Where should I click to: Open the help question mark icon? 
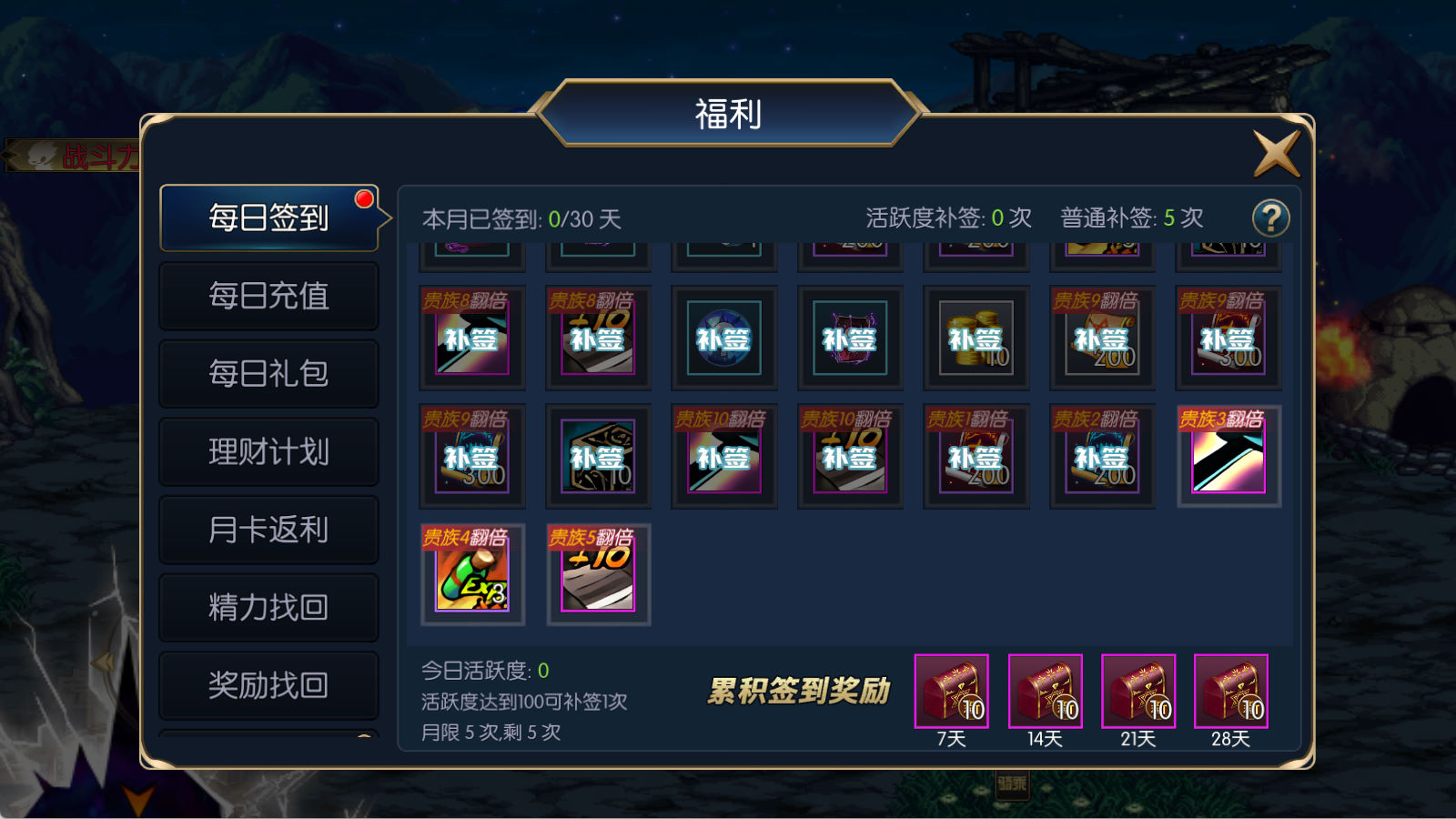coord(1270,218)
